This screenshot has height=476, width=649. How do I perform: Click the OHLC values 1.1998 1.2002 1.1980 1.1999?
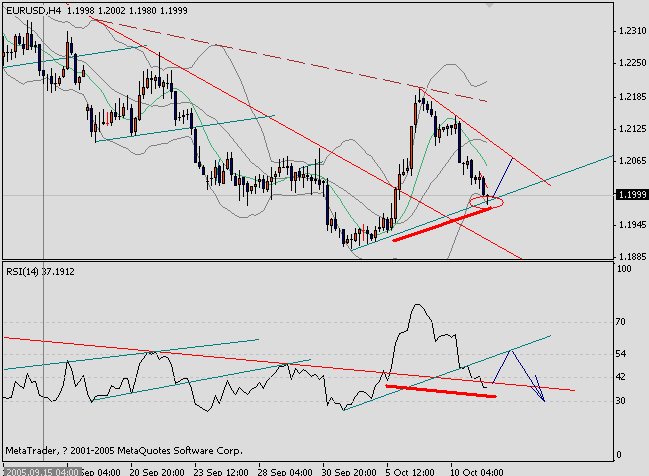pyautogui.click(x=127, y=11)
